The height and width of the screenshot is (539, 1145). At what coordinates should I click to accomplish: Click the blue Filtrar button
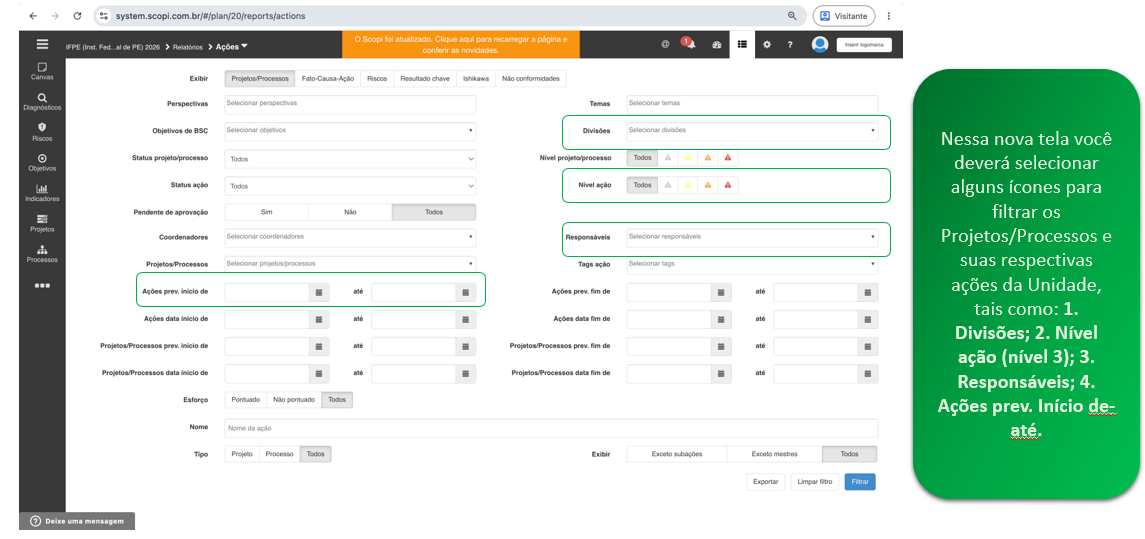[x=859, y=482]
